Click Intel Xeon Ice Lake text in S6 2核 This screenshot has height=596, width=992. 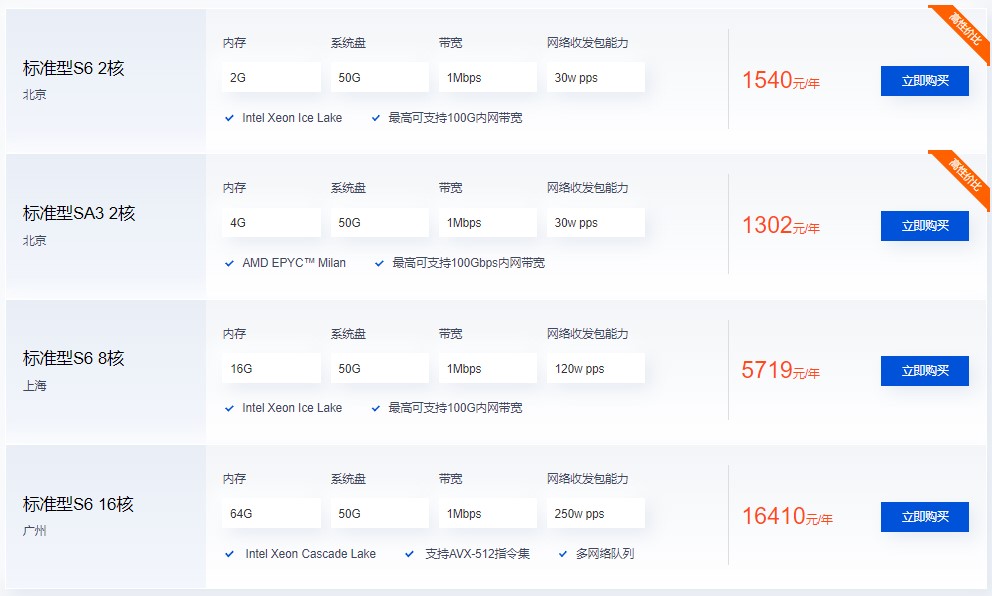click(x=292, y=118)
